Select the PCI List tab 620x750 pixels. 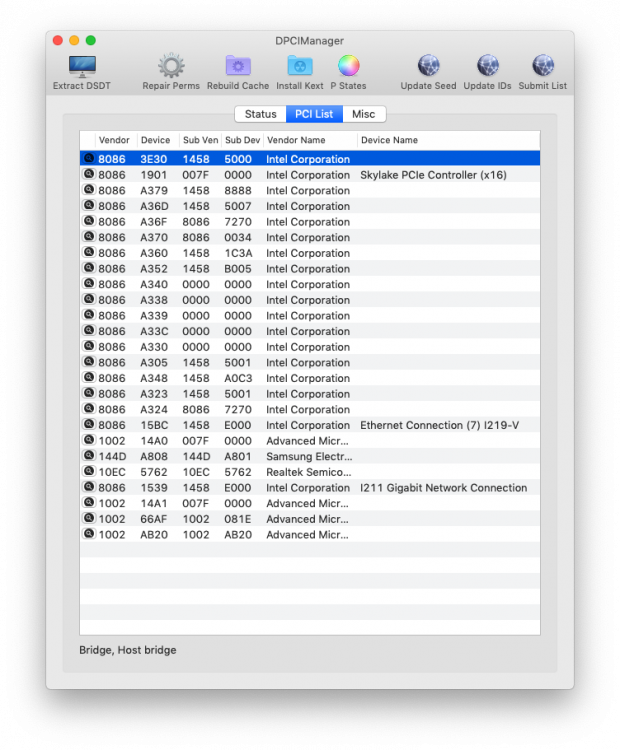tap(314, 114)
